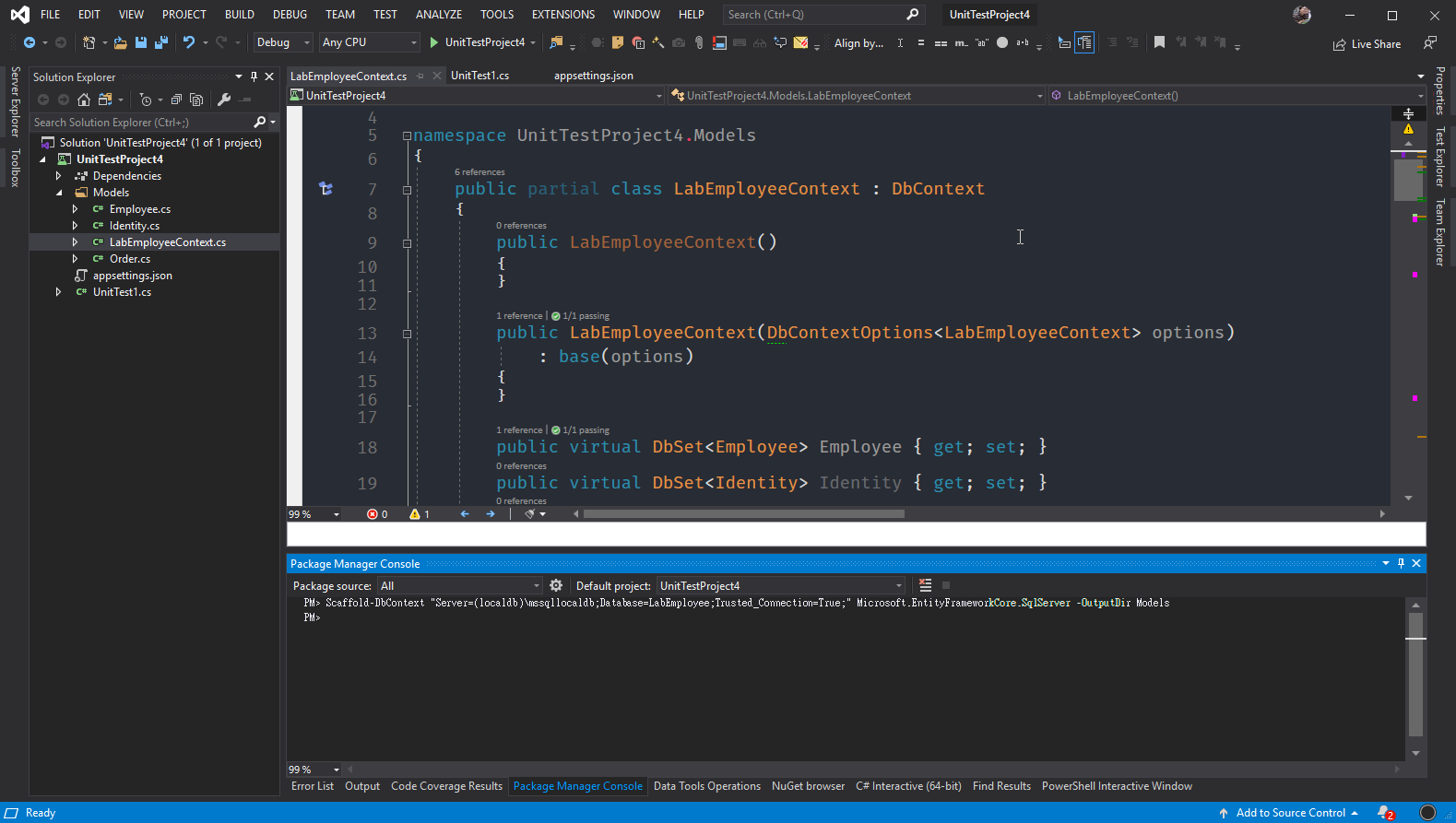The image size is (1456, 823).
Task: Toggle the highlighted indent guide toolbar button
Action: [1084, 42]
